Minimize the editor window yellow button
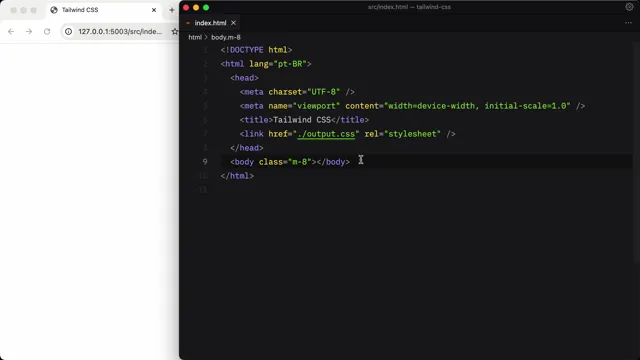This screenshot has height=360, width=640. pos(196,7)
